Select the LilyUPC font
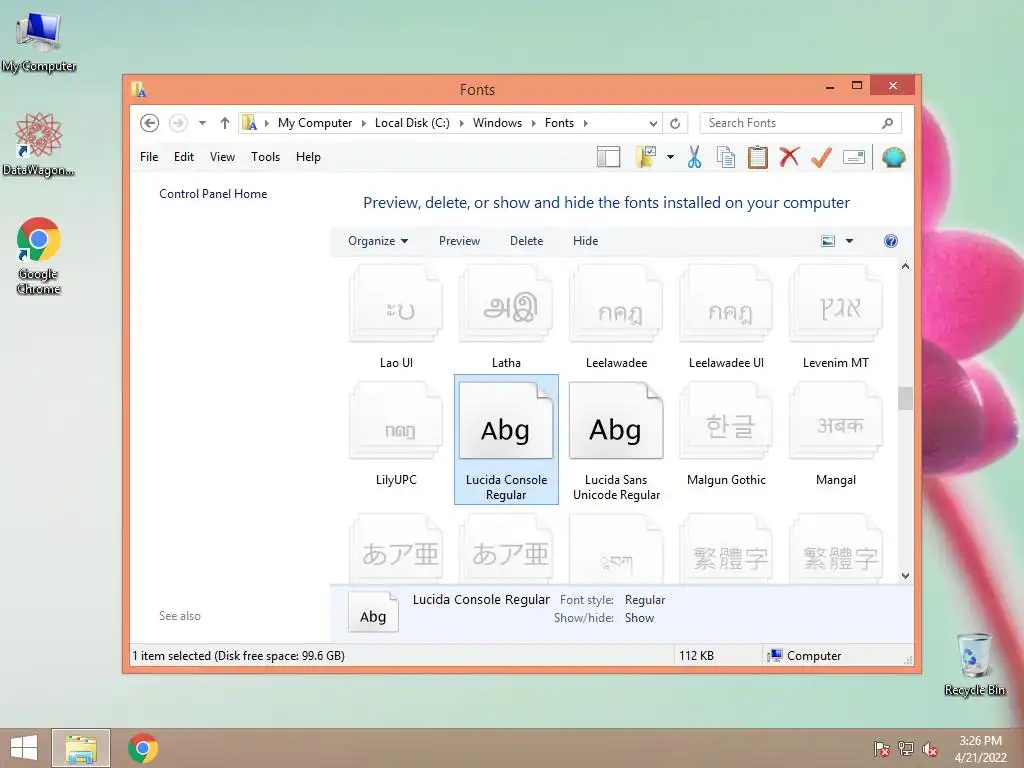 tap(396, 435)
